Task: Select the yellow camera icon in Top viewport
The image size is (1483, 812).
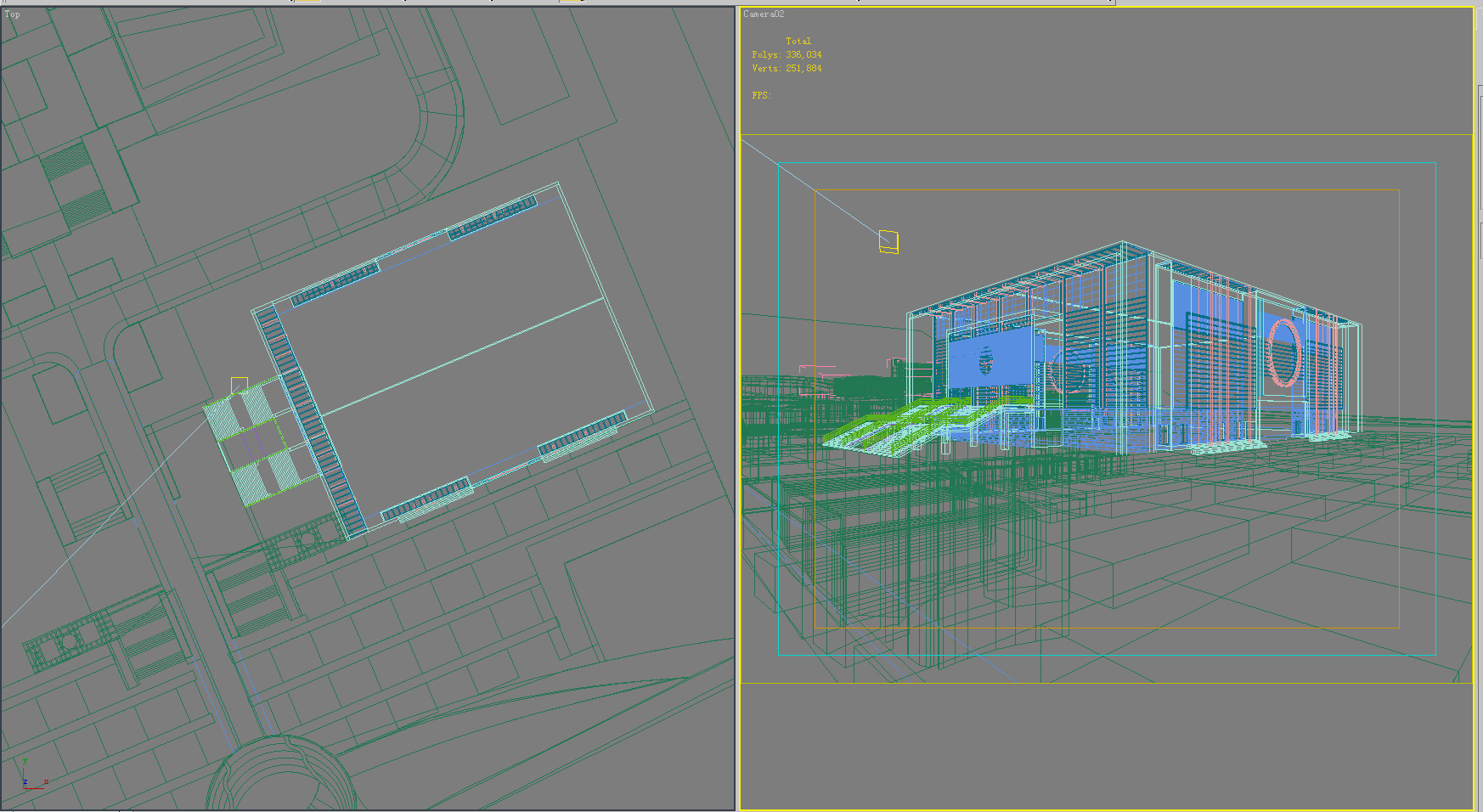Action: click(x=239, y=386)
